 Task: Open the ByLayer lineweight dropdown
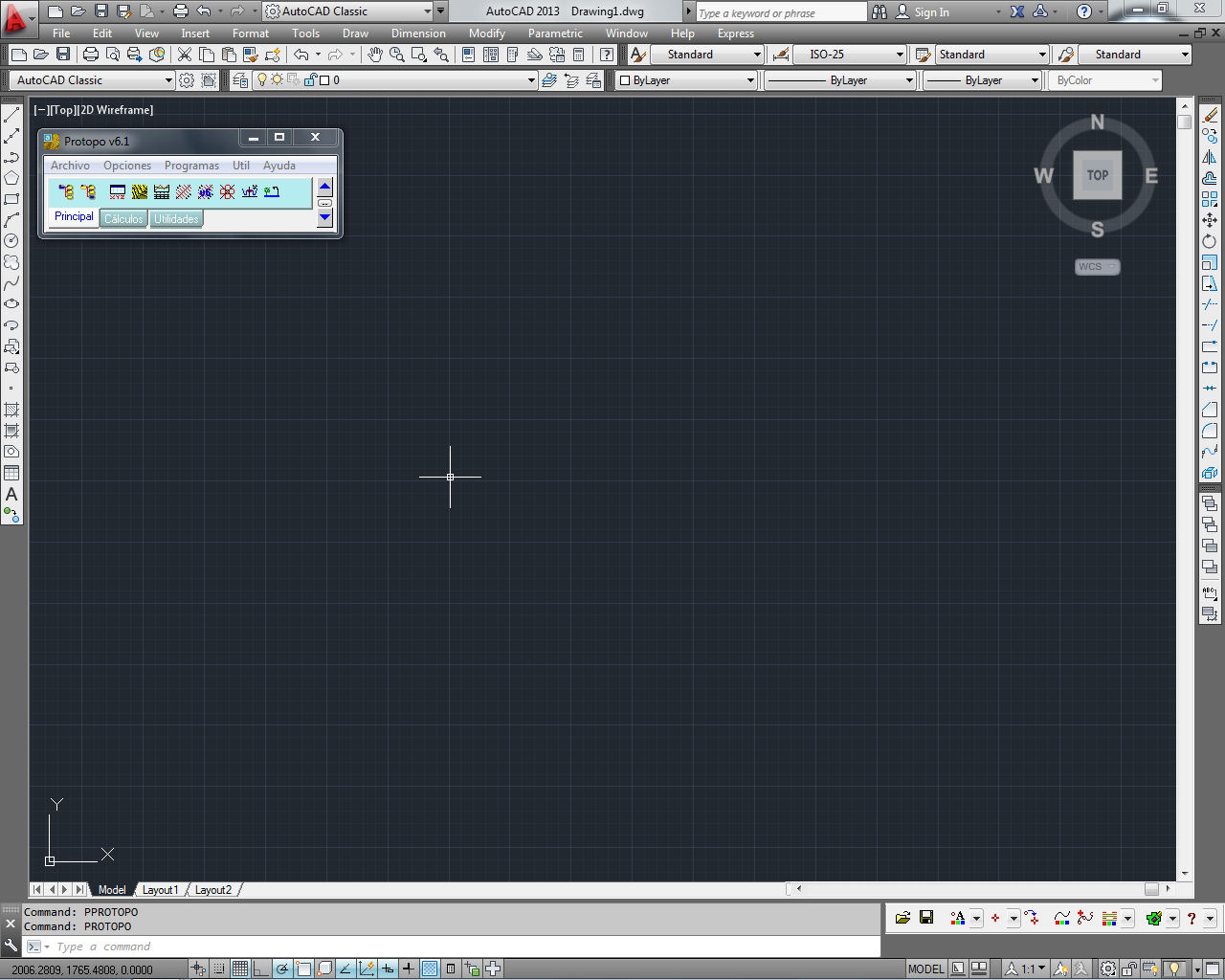point(982,80)
